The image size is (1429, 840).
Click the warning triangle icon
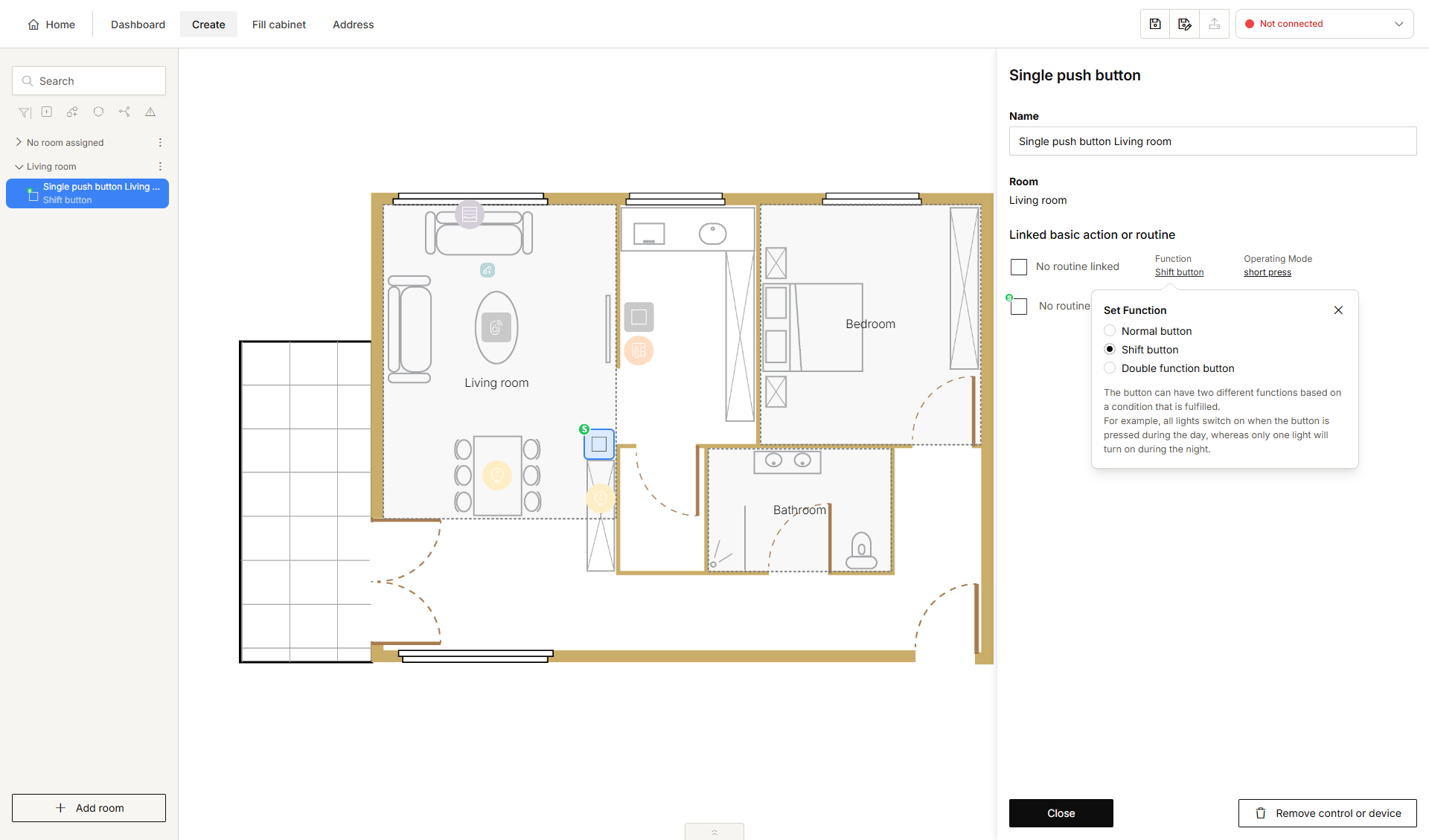(x=150, y=112)
